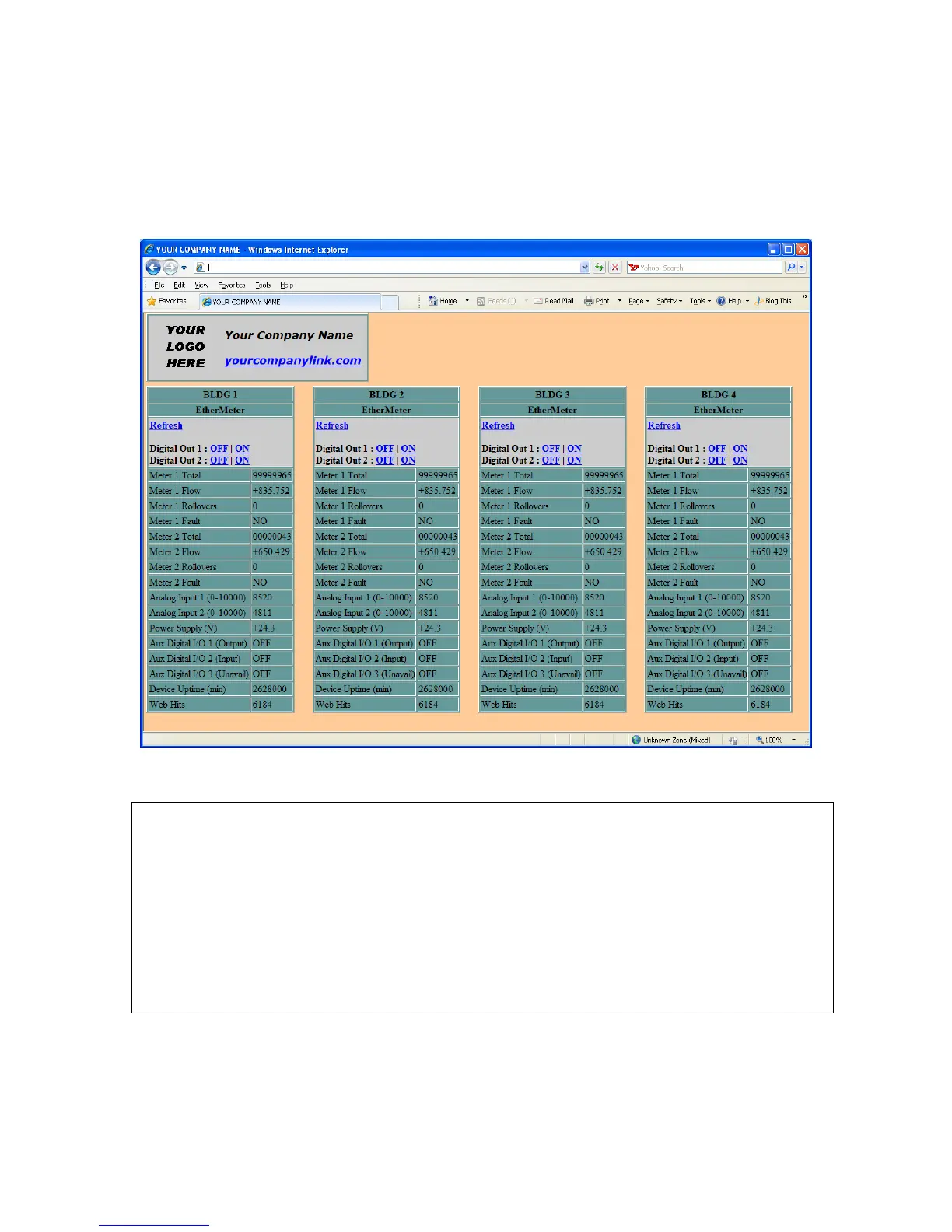Click the browser Forward arrow button
Image resolution: width=952 pixels, height=1232 pixels.
click(x=170, y=268)
